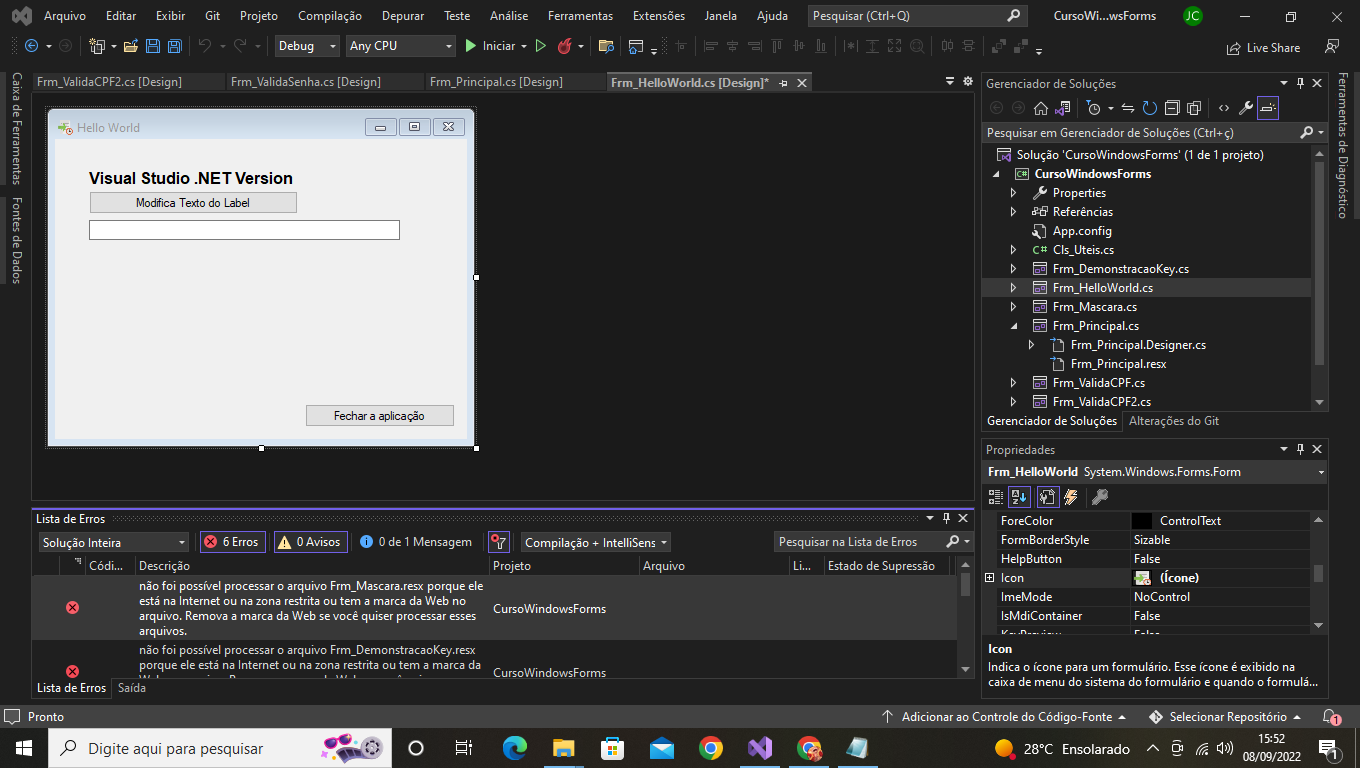Toggle the 0 de 1 Mensagem filter
Image resolution: width=1360 pixels, height=768 pixels.
(x=416, y=542)
